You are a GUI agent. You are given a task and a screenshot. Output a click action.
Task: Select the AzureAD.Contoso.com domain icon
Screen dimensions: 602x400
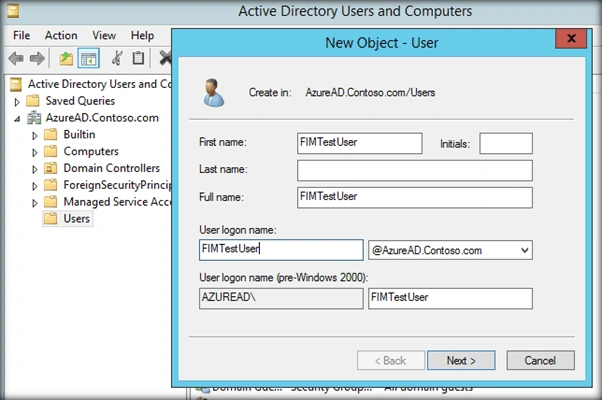coord(34,118)
